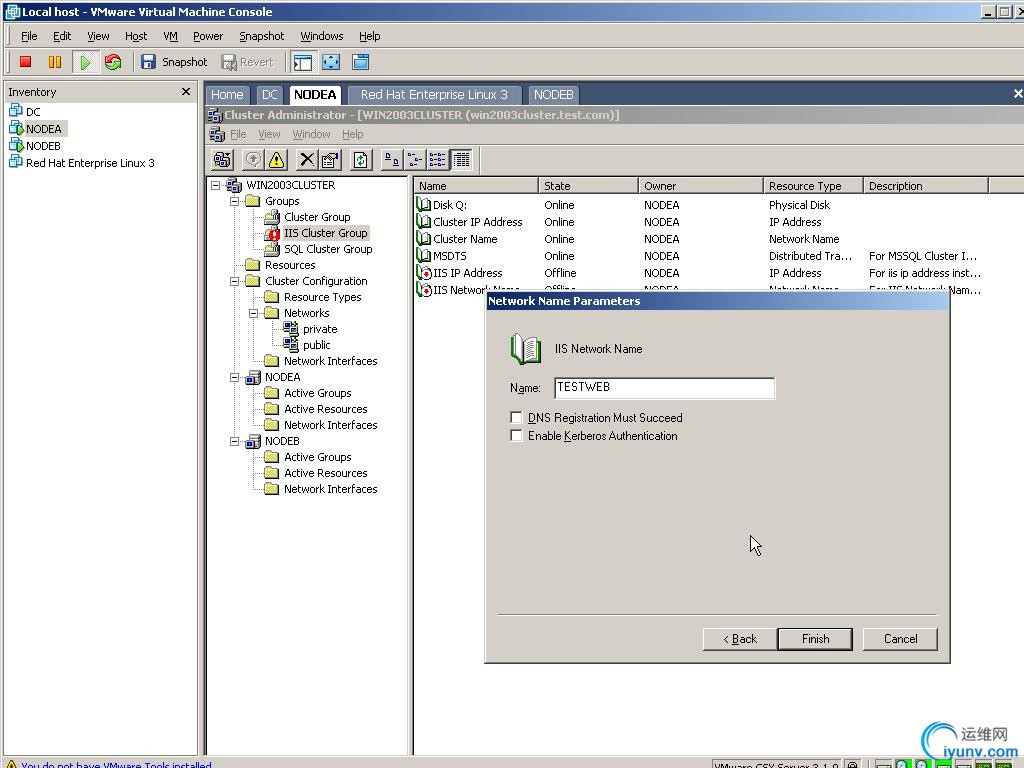
Task: Click the yellow warning triangle toolbar icon
Action: 277,160
